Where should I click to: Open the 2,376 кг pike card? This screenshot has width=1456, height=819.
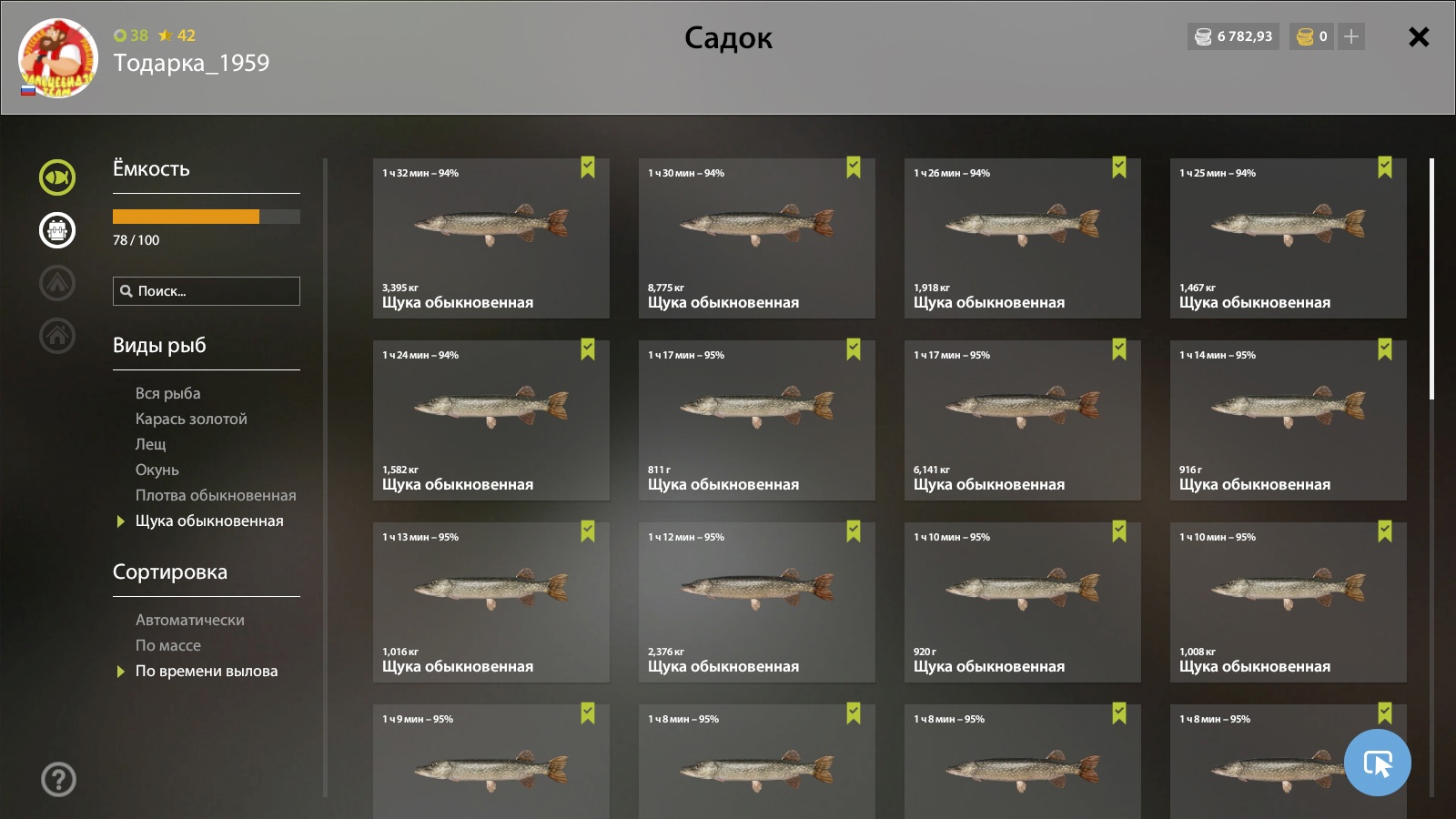pos(757,602)
